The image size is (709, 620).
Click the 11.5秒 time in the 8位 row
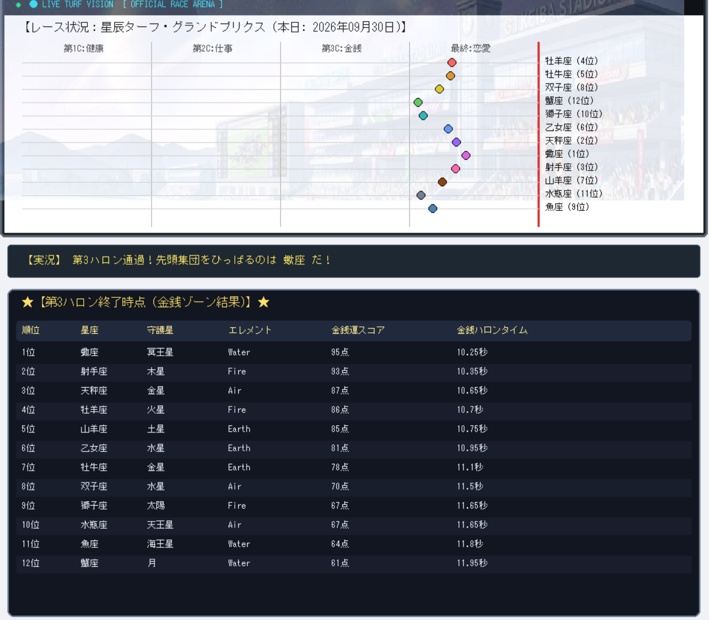[x=470, y=487]
